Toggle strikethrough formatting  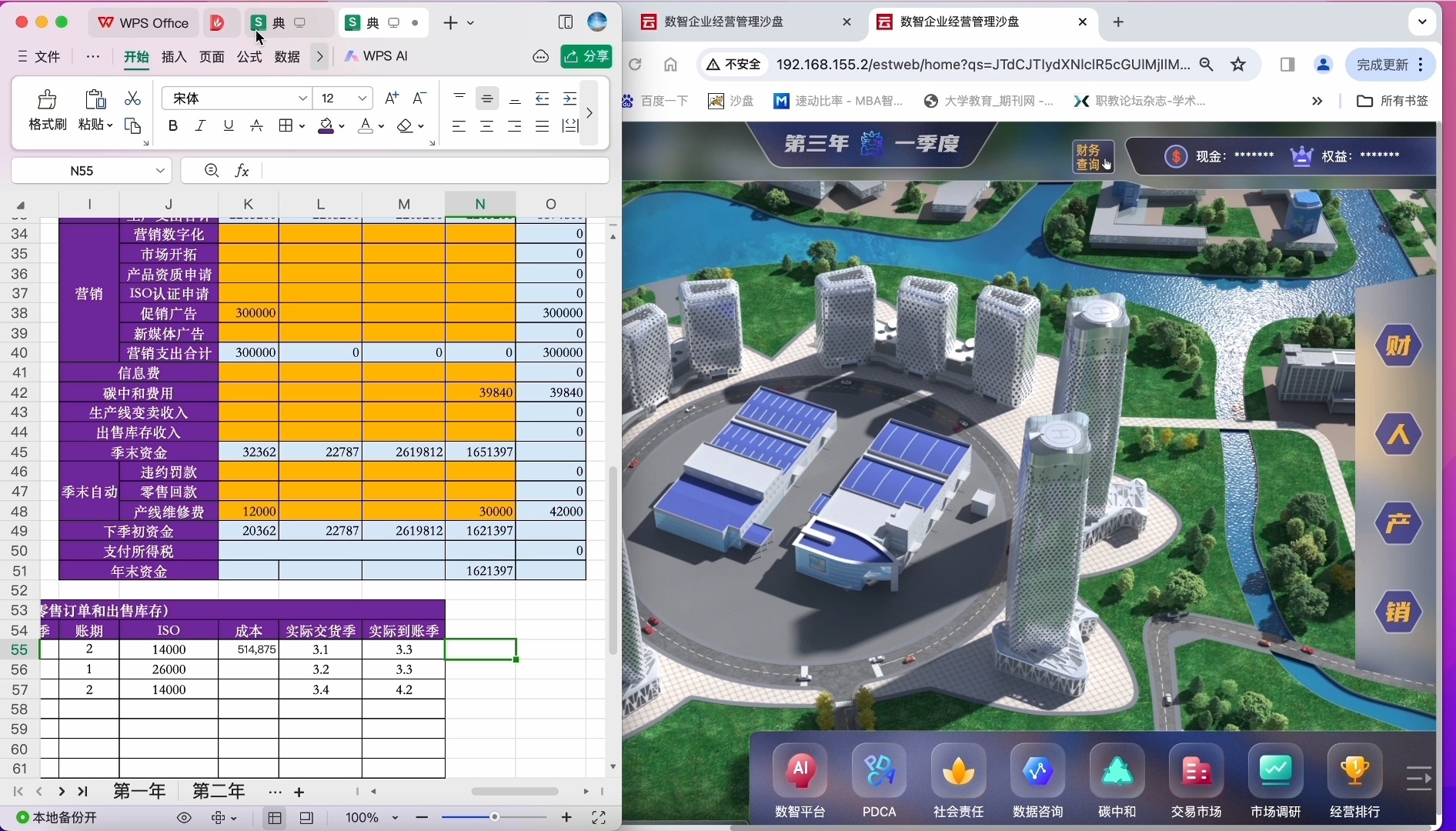click(x=257, y=125)
